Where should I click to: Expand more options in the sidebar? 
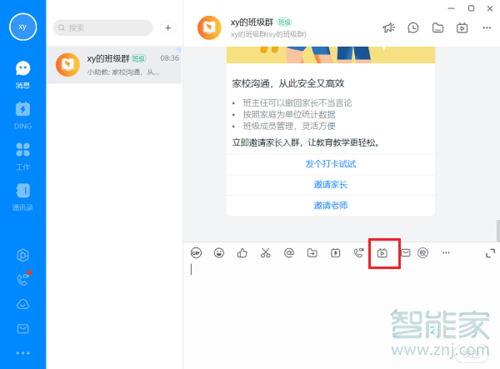tap(23, 353)
